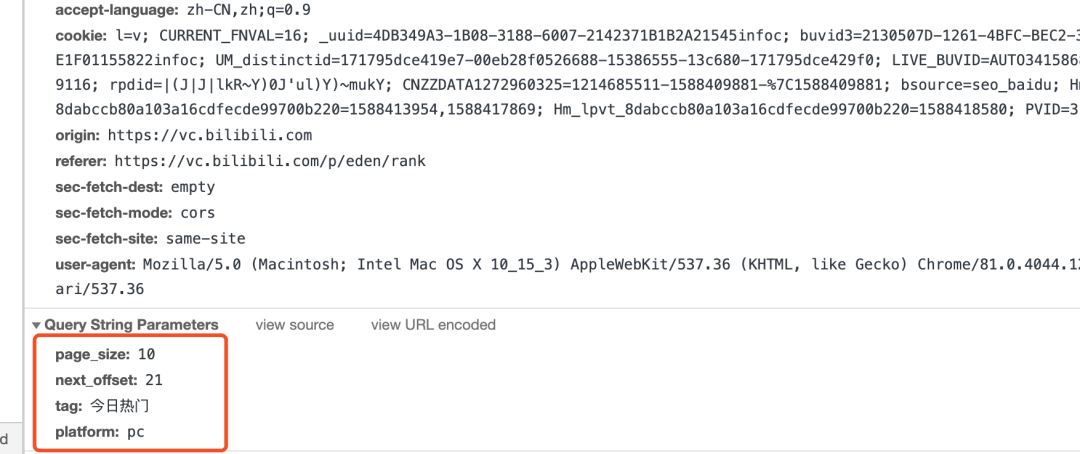
Task: Click the platform value pc
Action: point(136,432)
